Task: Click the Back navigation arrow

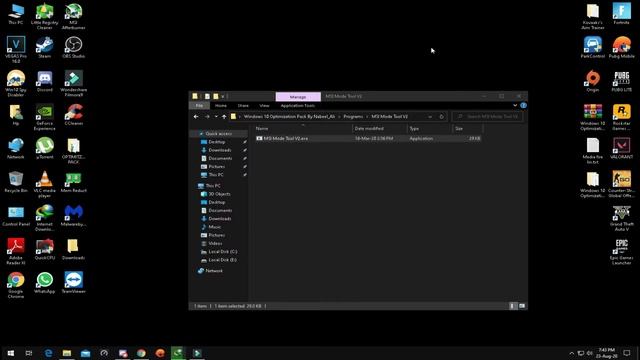Action: (x=196, y=117)
